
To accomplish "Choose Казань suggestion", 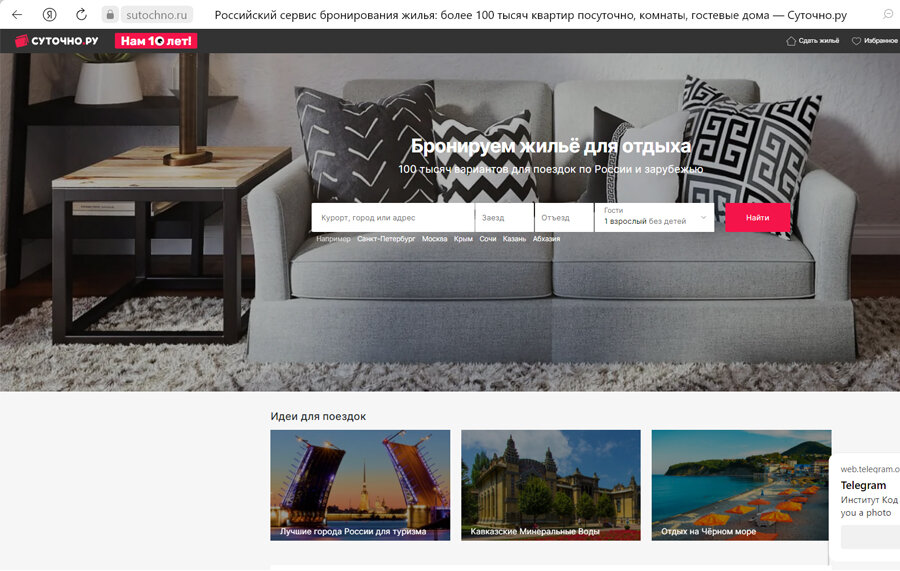I will [514, 239].
